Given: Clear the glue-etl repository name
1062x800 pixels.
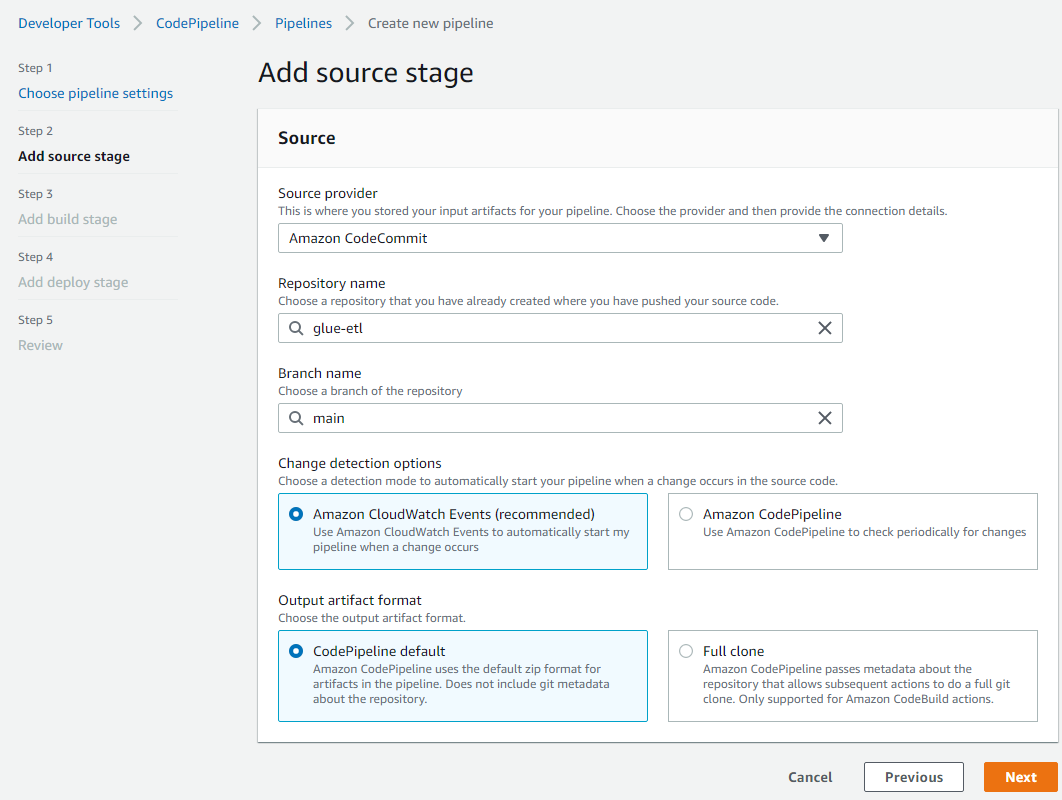Looking at the screenshot, I should click(824, 329).
